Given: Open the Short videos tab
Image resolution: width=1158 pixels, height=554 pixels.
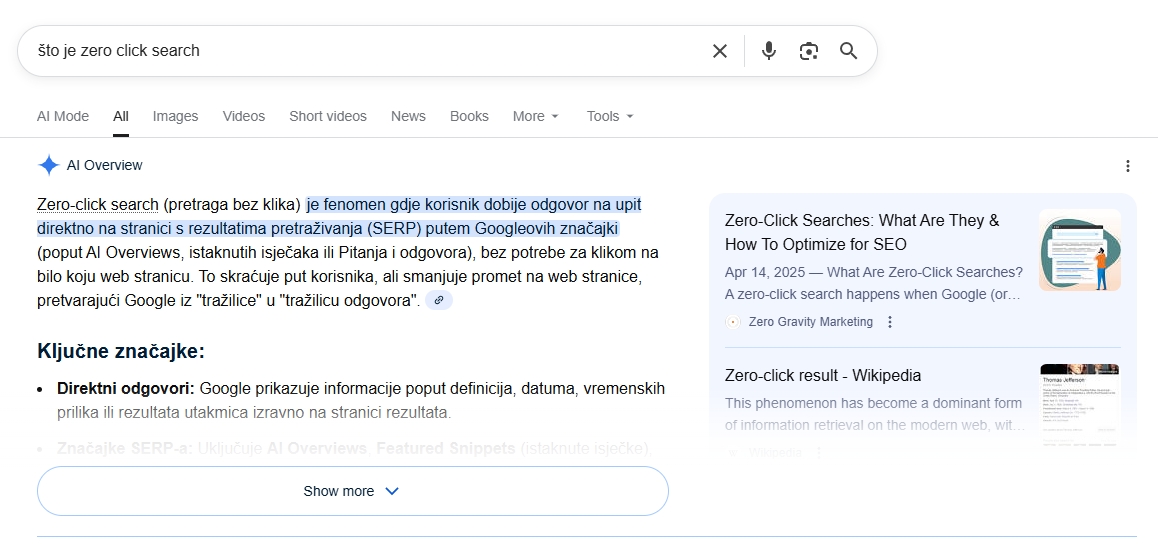Looking at the screenshot, I should click(x=328, y=116).
